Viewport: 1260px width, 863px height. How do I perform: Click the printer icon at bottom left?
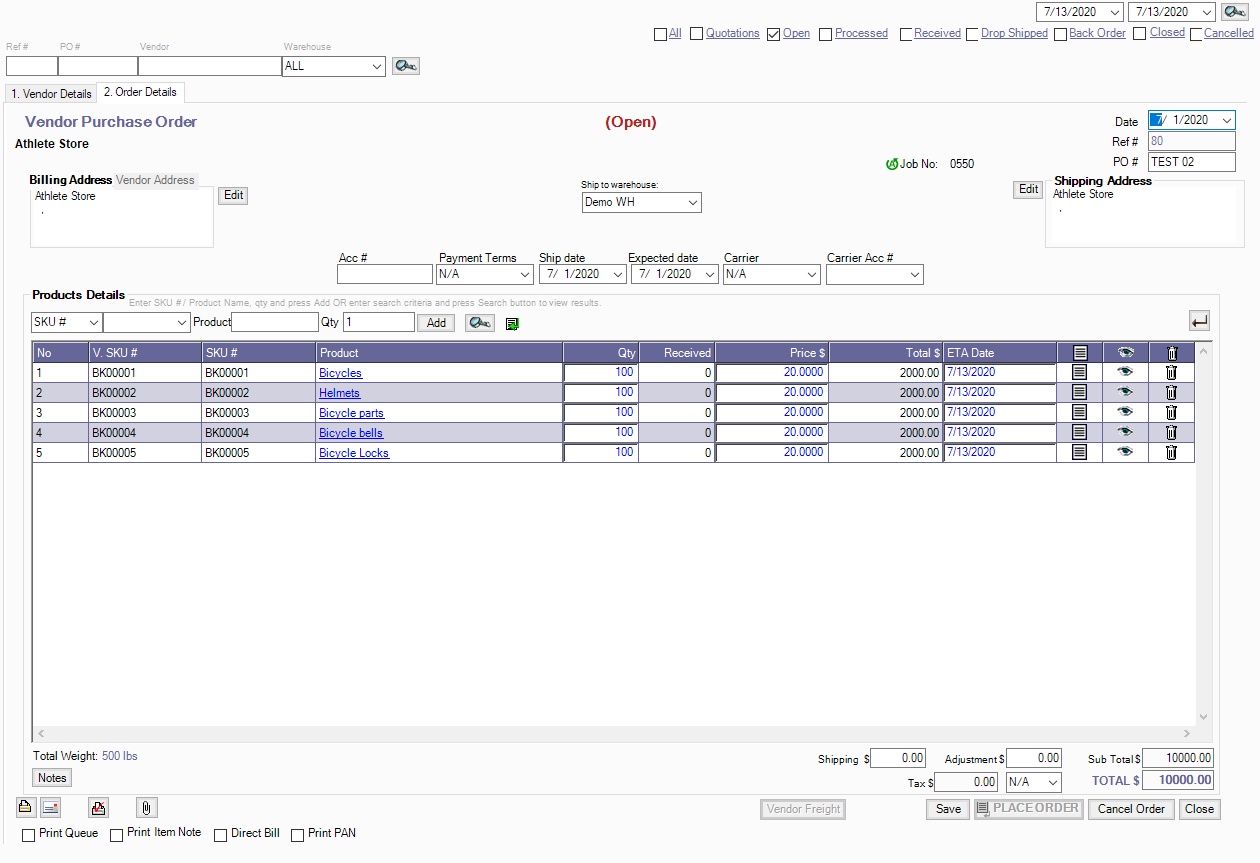pyautogui.click(x=25, y=808)
